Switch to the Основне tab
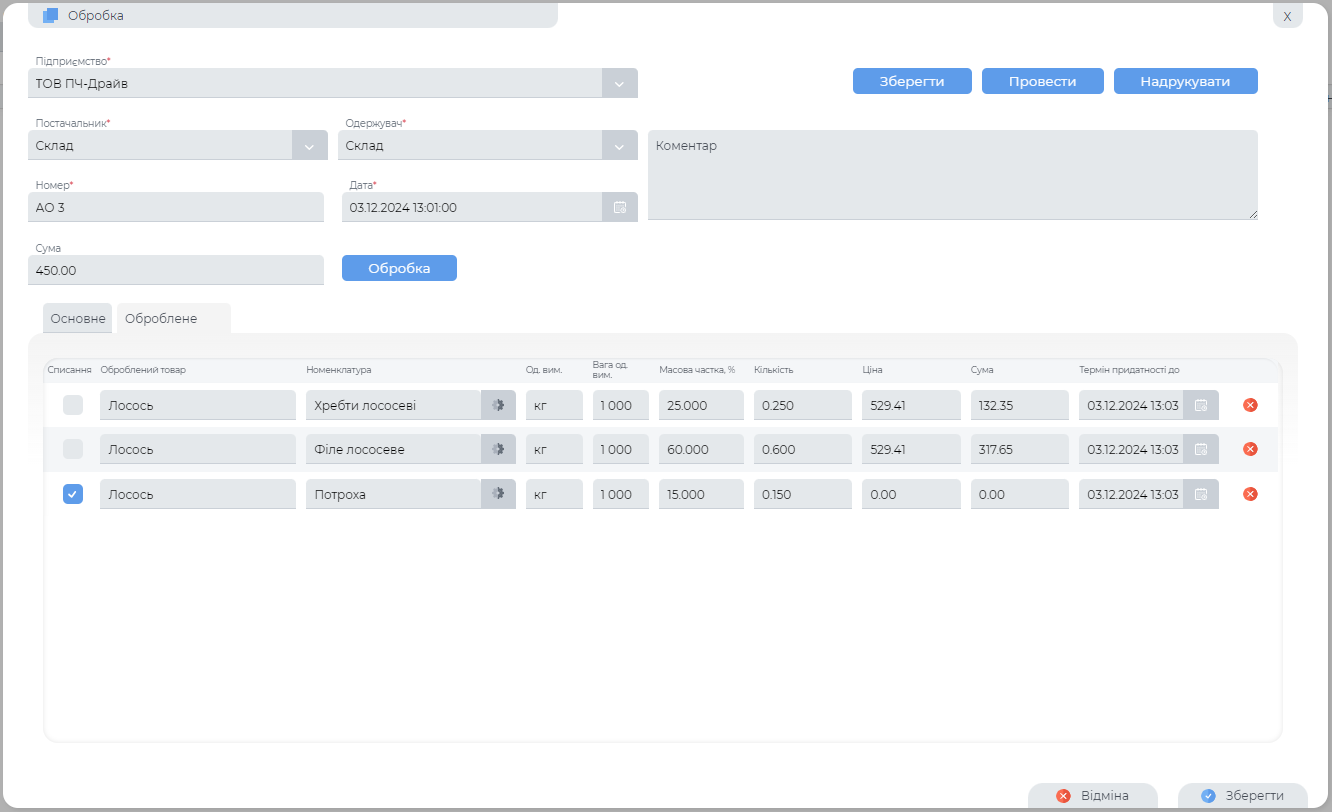 pos(78,318)
